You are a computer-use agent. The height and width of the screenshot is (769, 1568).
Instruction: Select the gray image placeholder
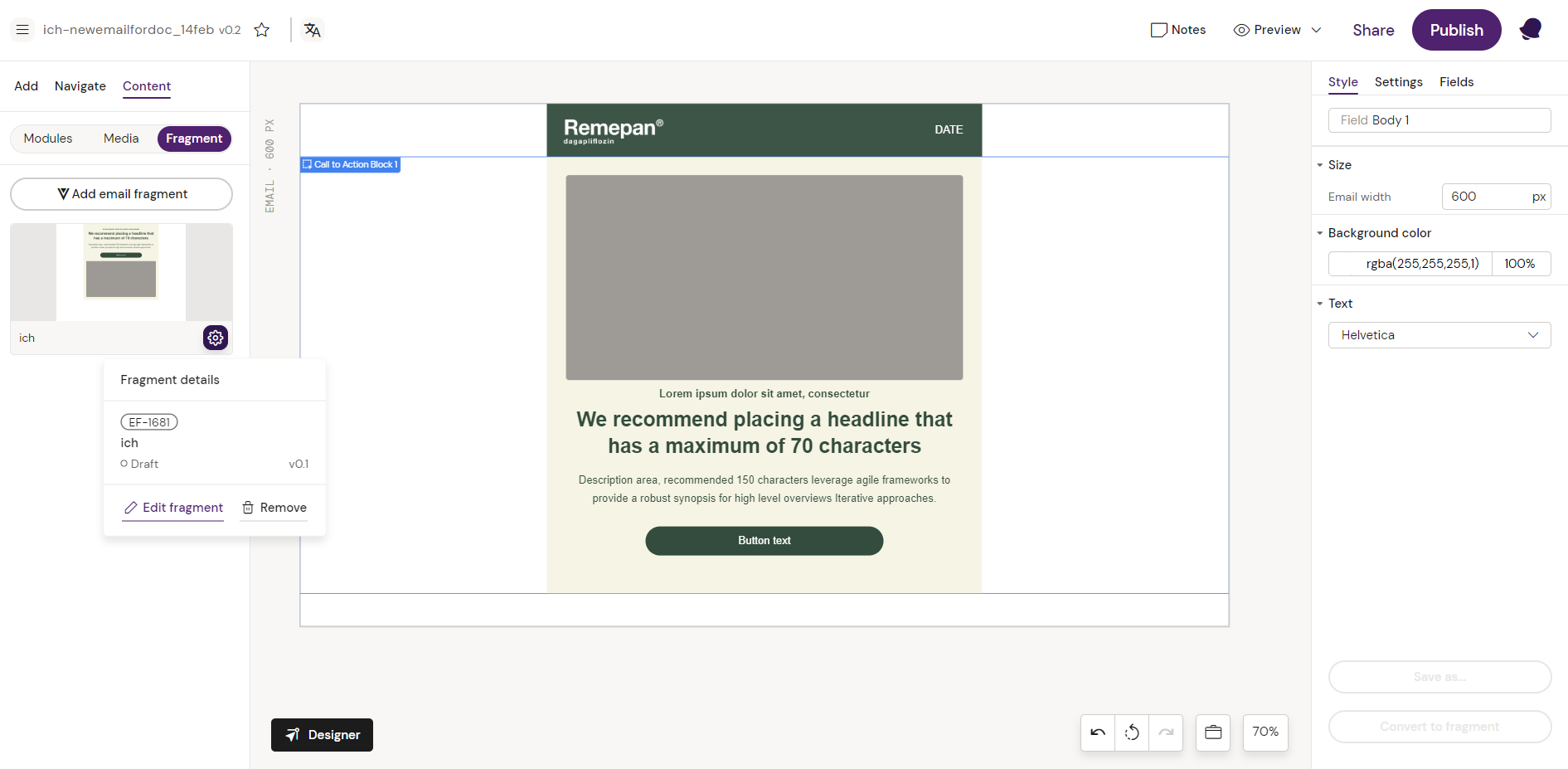point(765,277)
